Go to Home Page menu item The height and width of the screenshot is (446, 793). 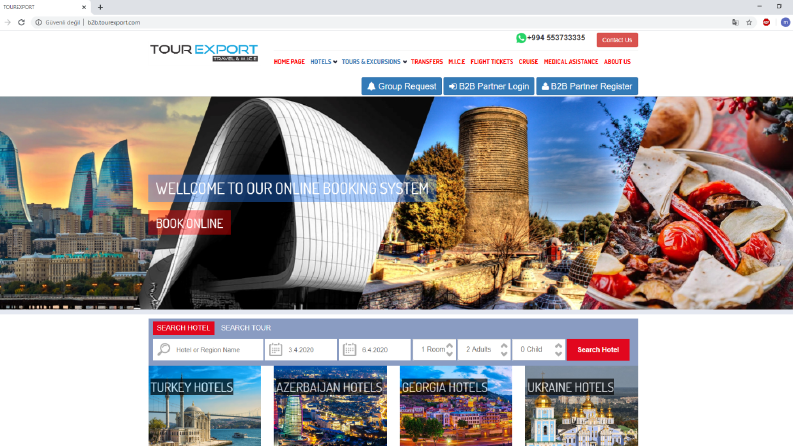point(289,62)
